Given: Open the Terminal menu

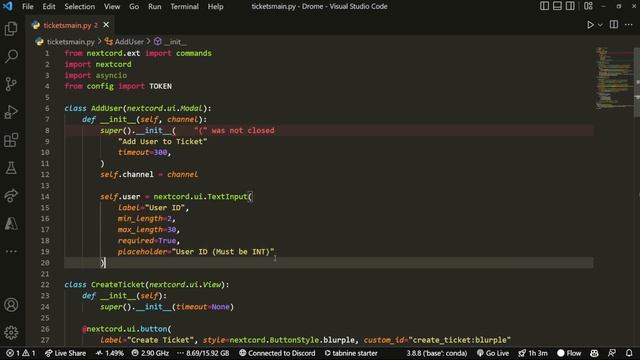Looking at the screenshot, I should coord(184,7).
